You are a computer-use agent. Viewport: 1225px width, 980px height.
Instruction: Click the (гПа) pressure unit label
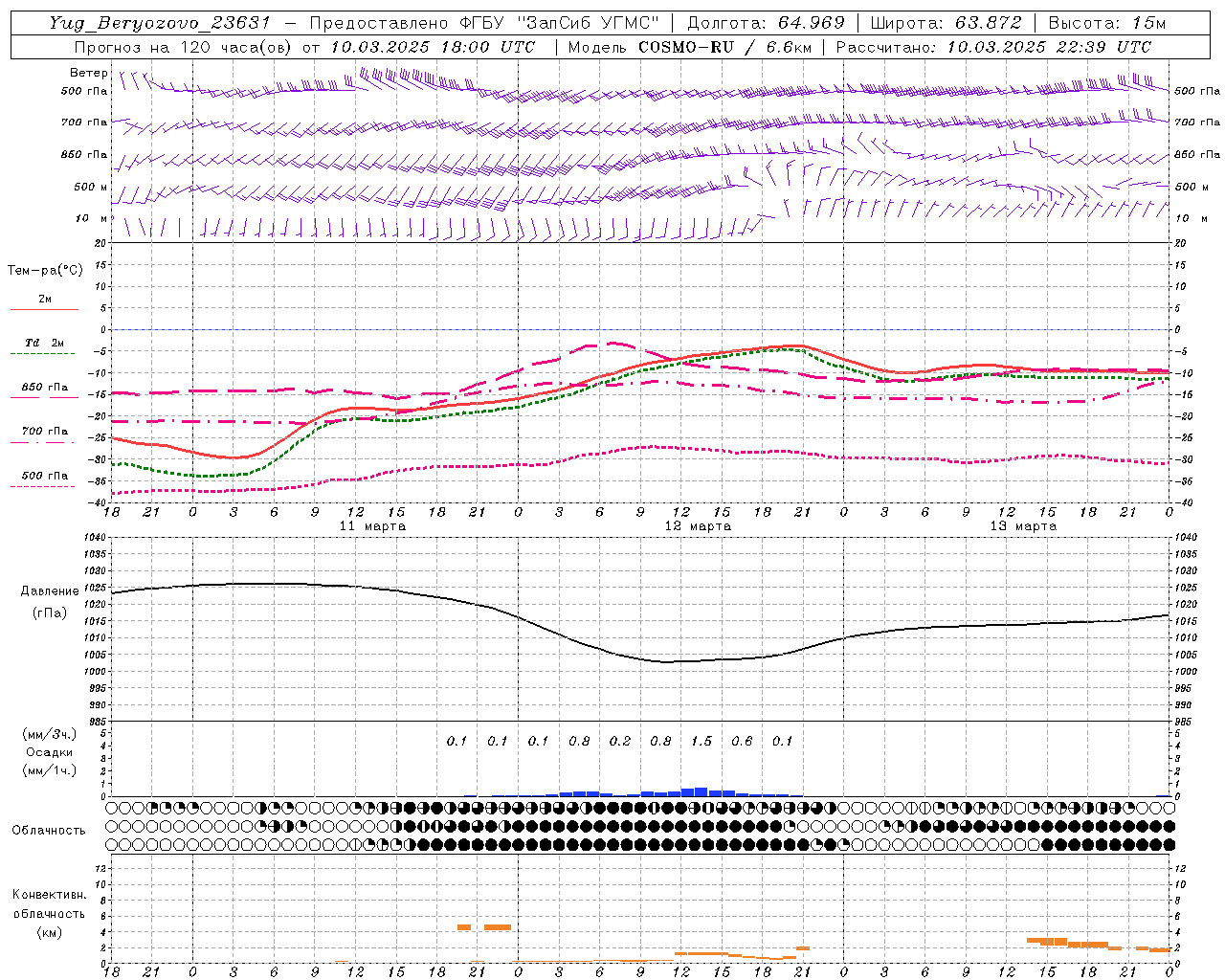50,613
